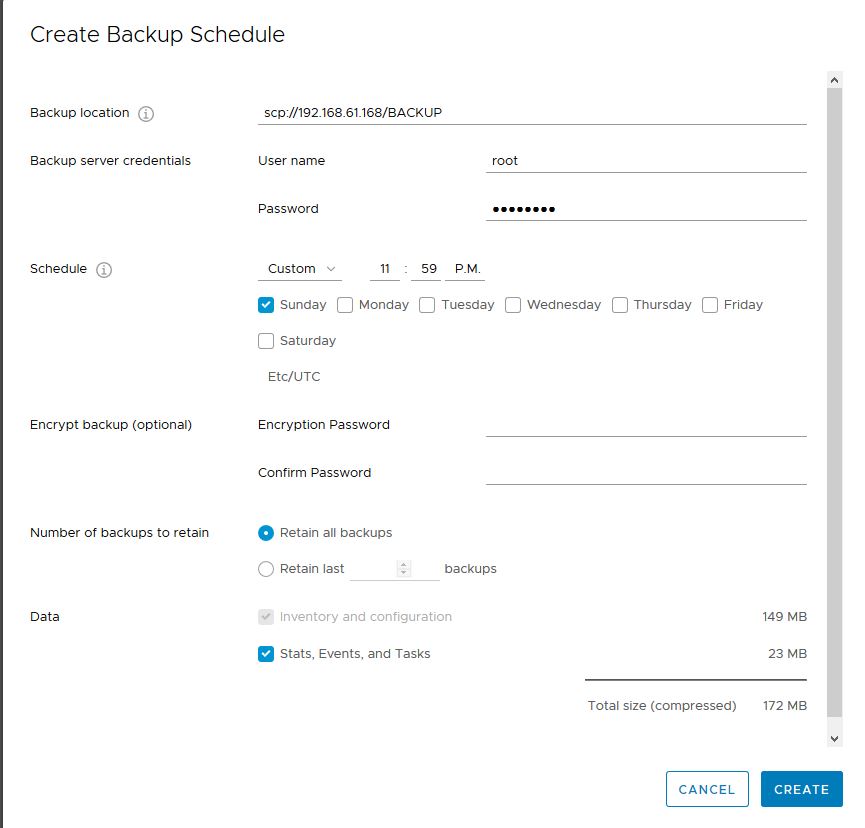Check the Wednesday checkbox
865x828 pixels.
(513, 305)
